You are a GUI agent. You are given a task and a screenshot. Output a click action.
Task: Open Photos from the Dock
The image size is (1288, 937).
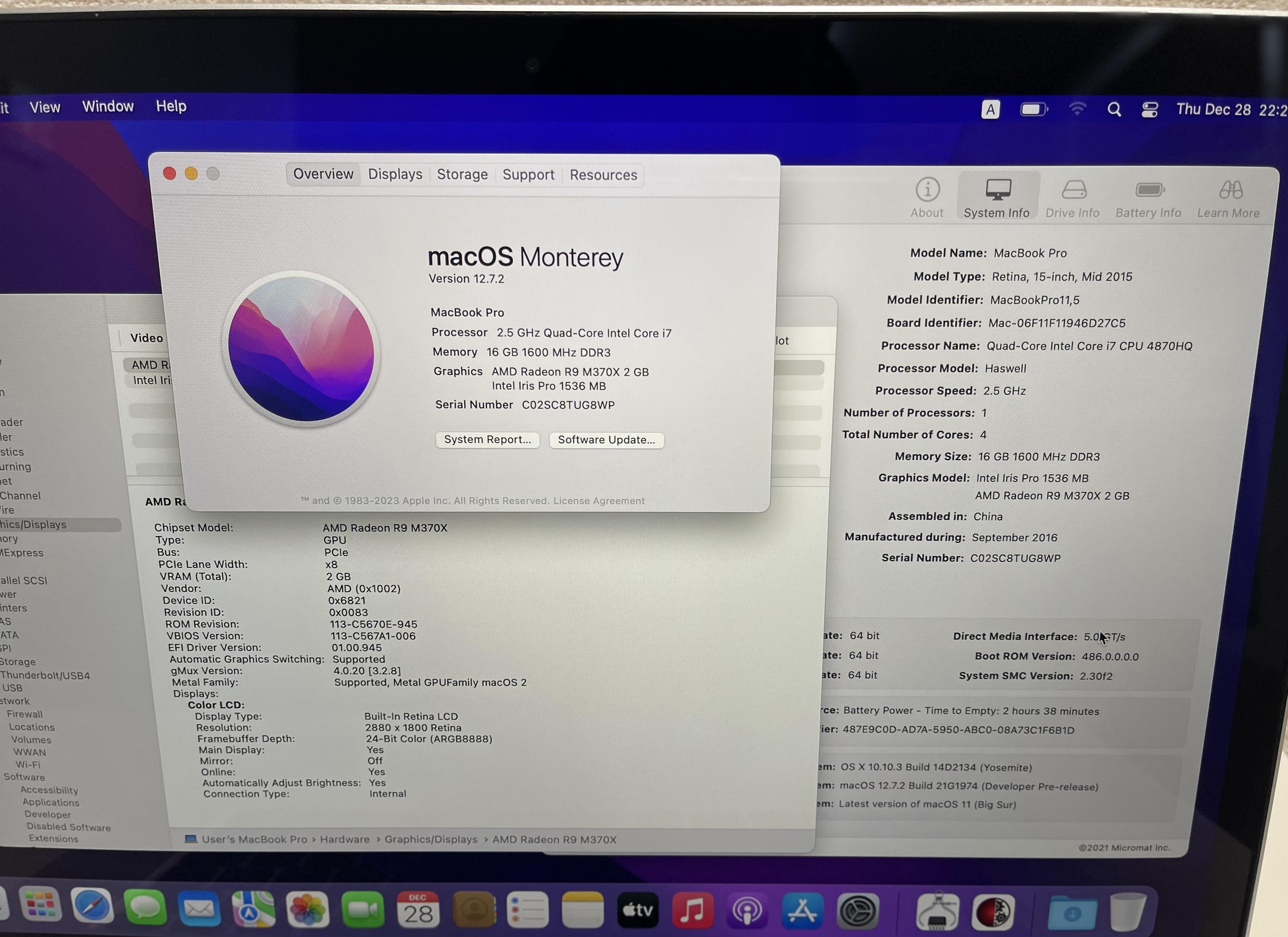(x=308, y=910)
